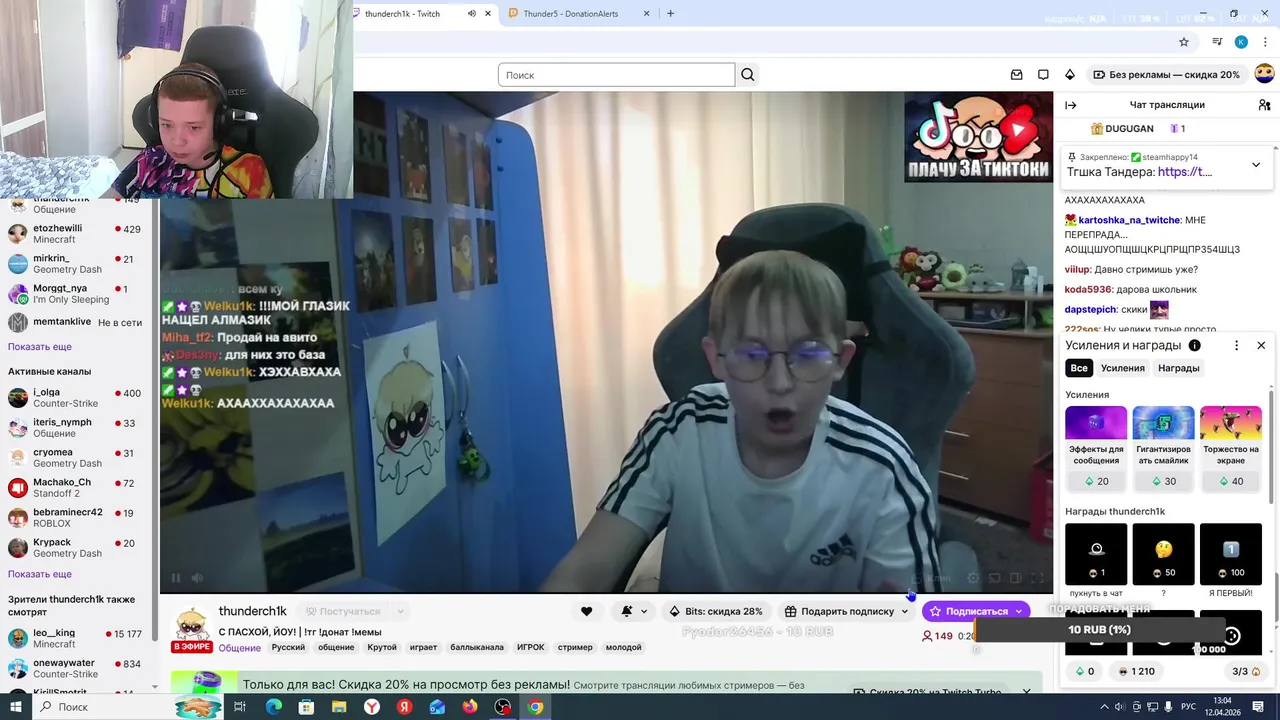The image size is (1280, 720).
Task: Open chat community users icon
Action: pyautogui.click(x=1264, y=105)
